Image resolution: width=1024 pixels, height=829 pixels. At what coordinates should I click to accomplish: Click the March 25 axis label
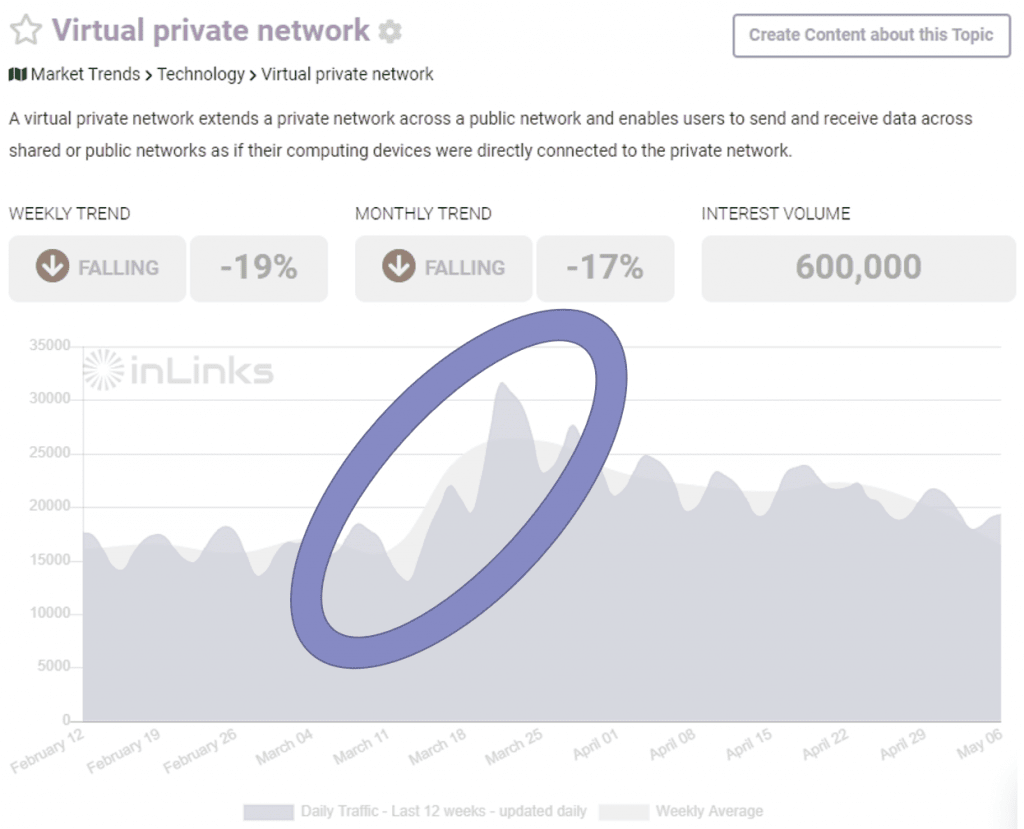pos(514,747)
